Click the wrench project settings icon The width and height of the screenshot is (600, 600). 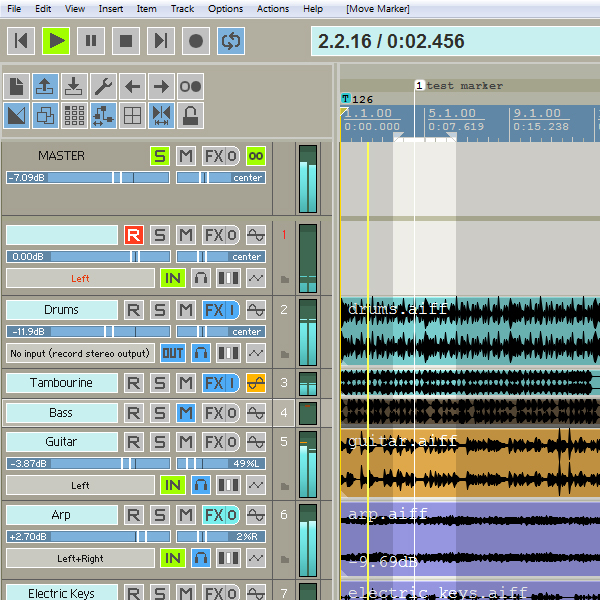103,86
